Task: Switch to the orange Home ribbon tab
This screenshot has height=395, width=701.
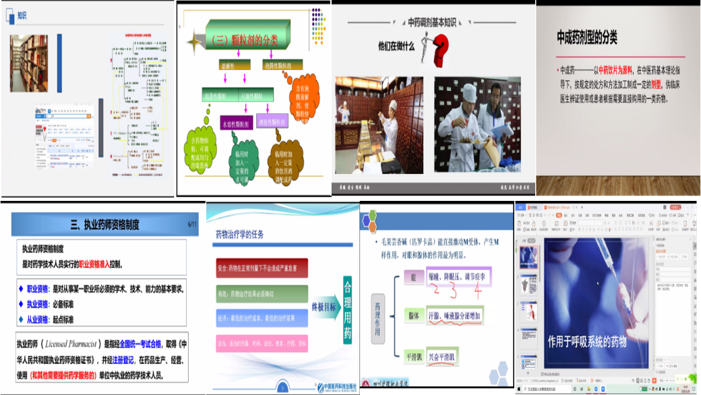Action: (559, 215)
